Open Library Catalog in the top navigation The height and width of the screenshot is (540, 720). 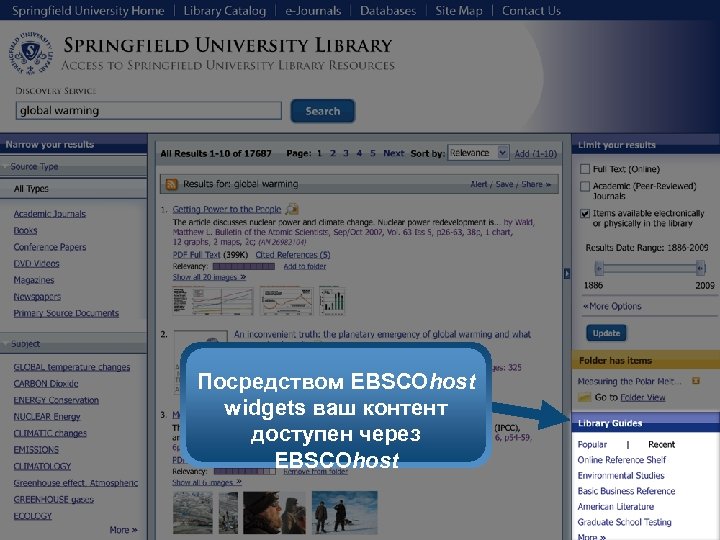[225, 11]
